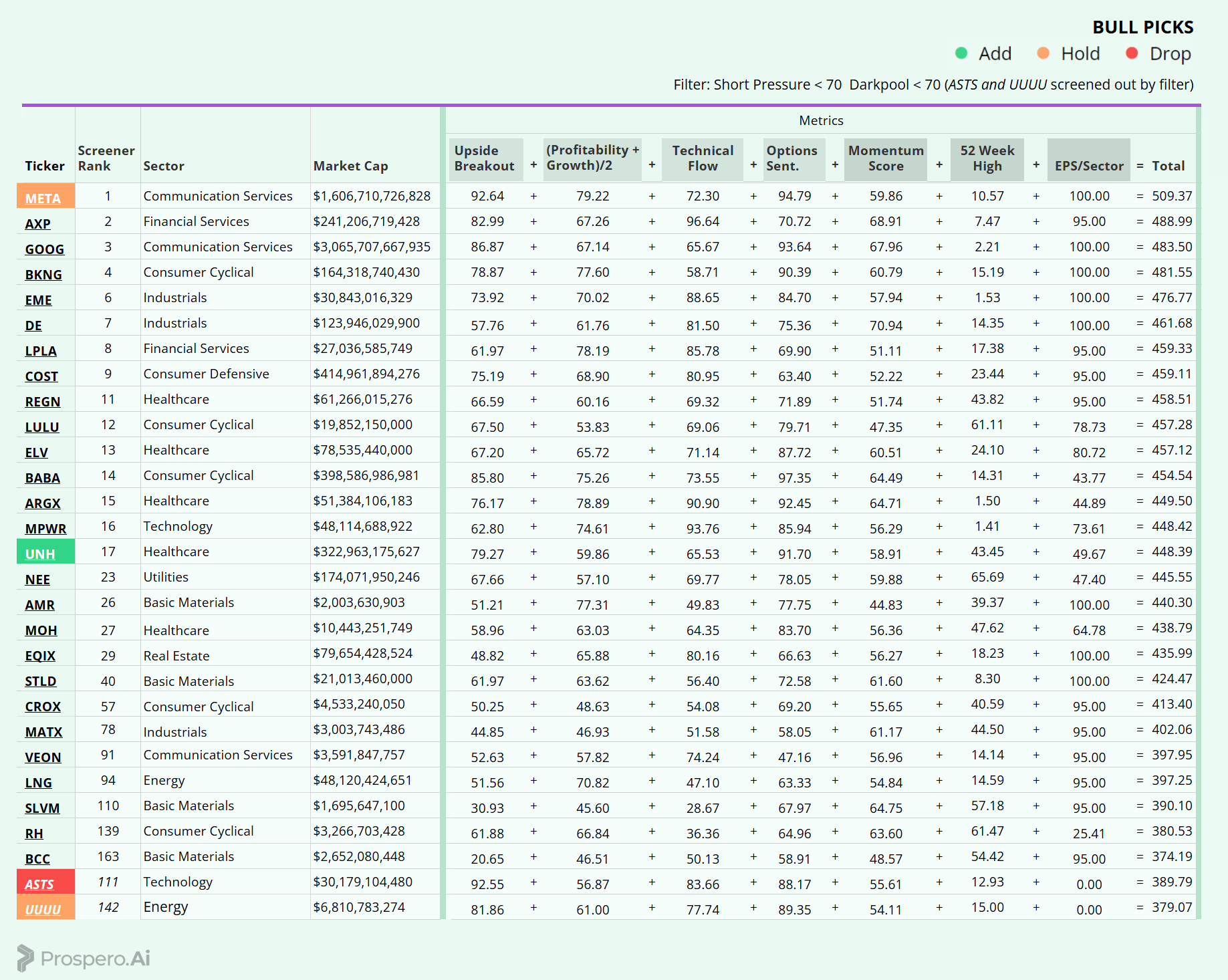Screen dimensions: 1228x980
Task: Select BABA options sentiment 97.35
Action: pyautogui.click(x=795, y=478)
